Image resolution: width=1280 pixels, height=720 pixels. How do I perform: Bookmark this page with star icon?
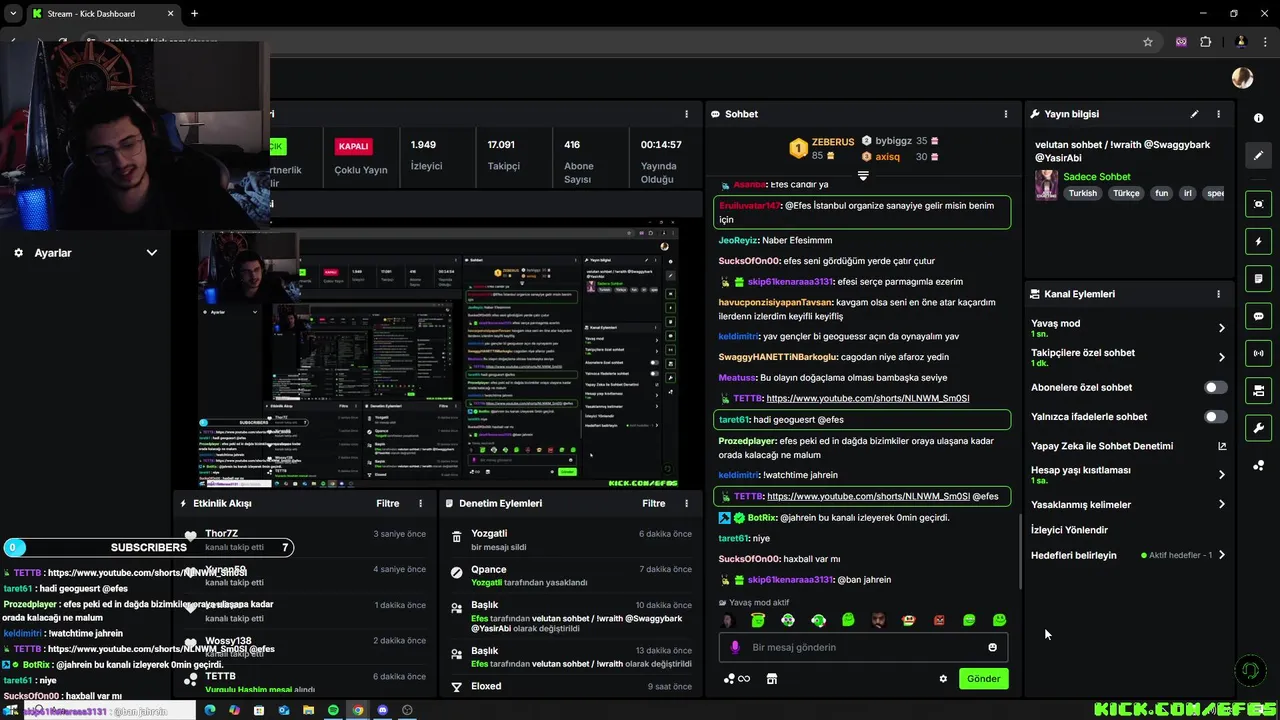[1148, 42]
